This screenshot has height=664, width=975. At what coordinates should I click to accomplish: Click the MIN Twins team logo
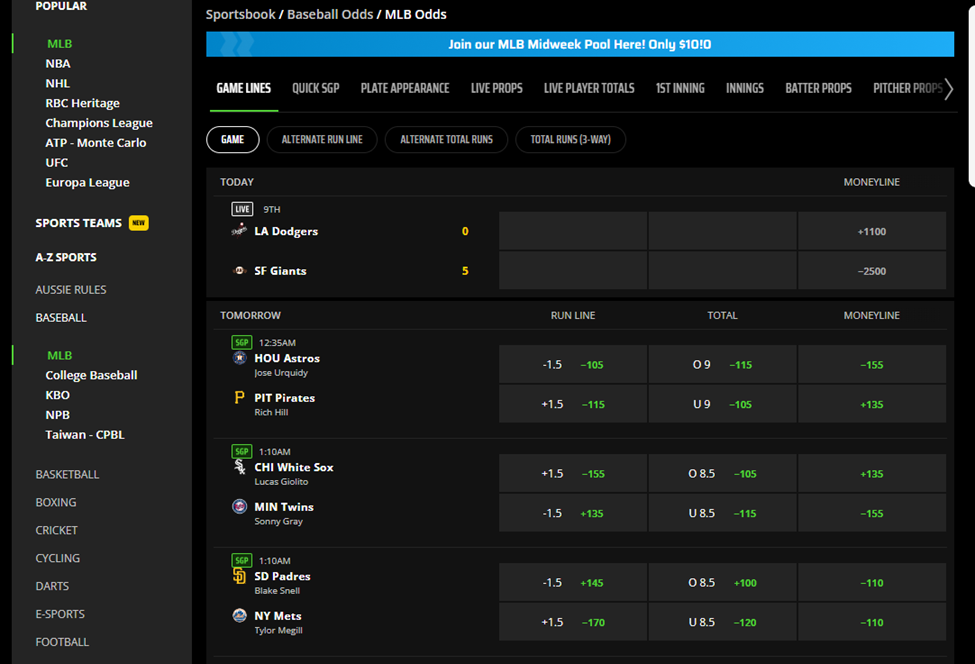tap(239, 506)
